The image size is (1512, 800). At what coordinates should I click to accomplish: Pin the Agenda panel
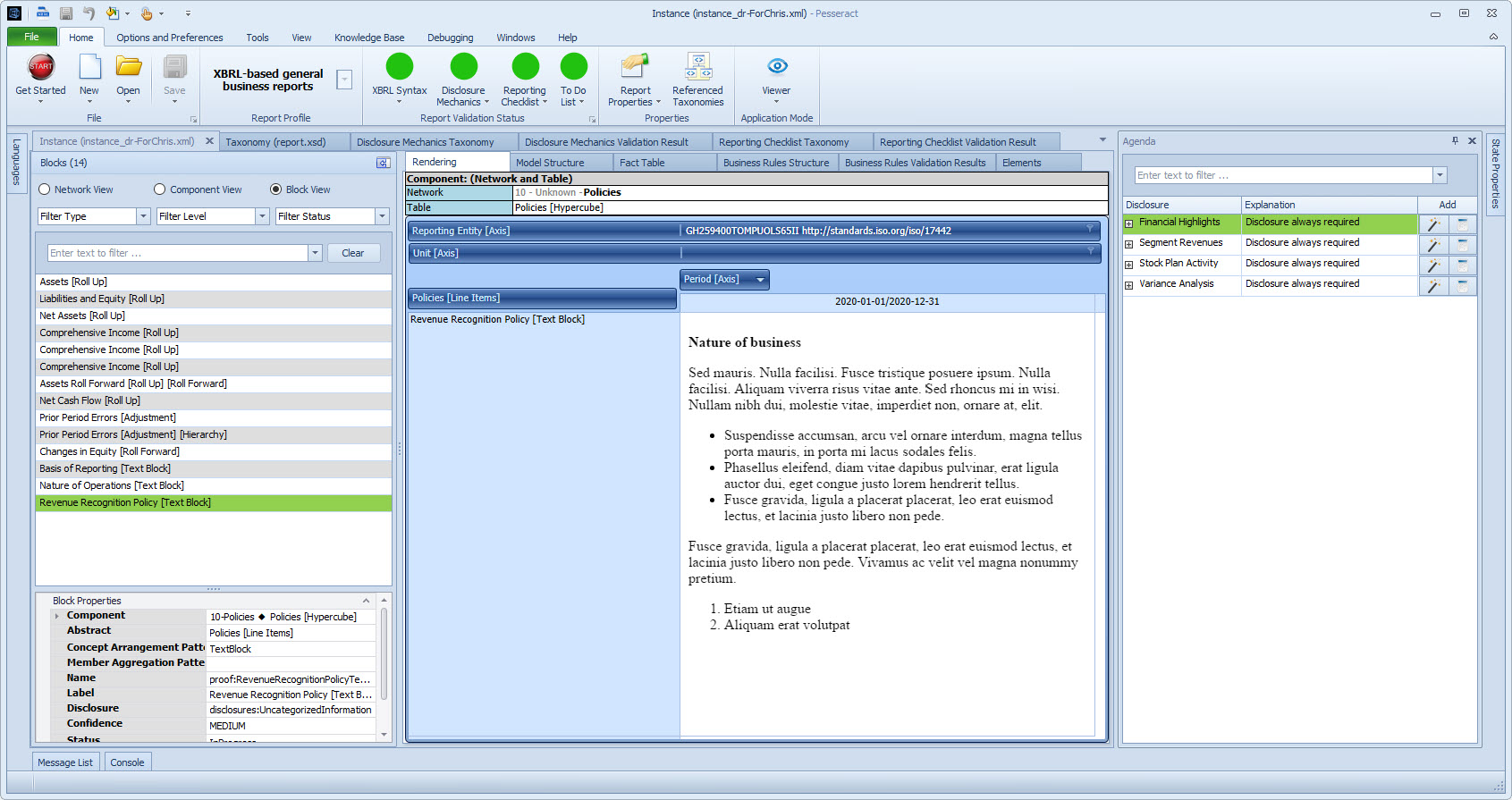point(1455,140)
